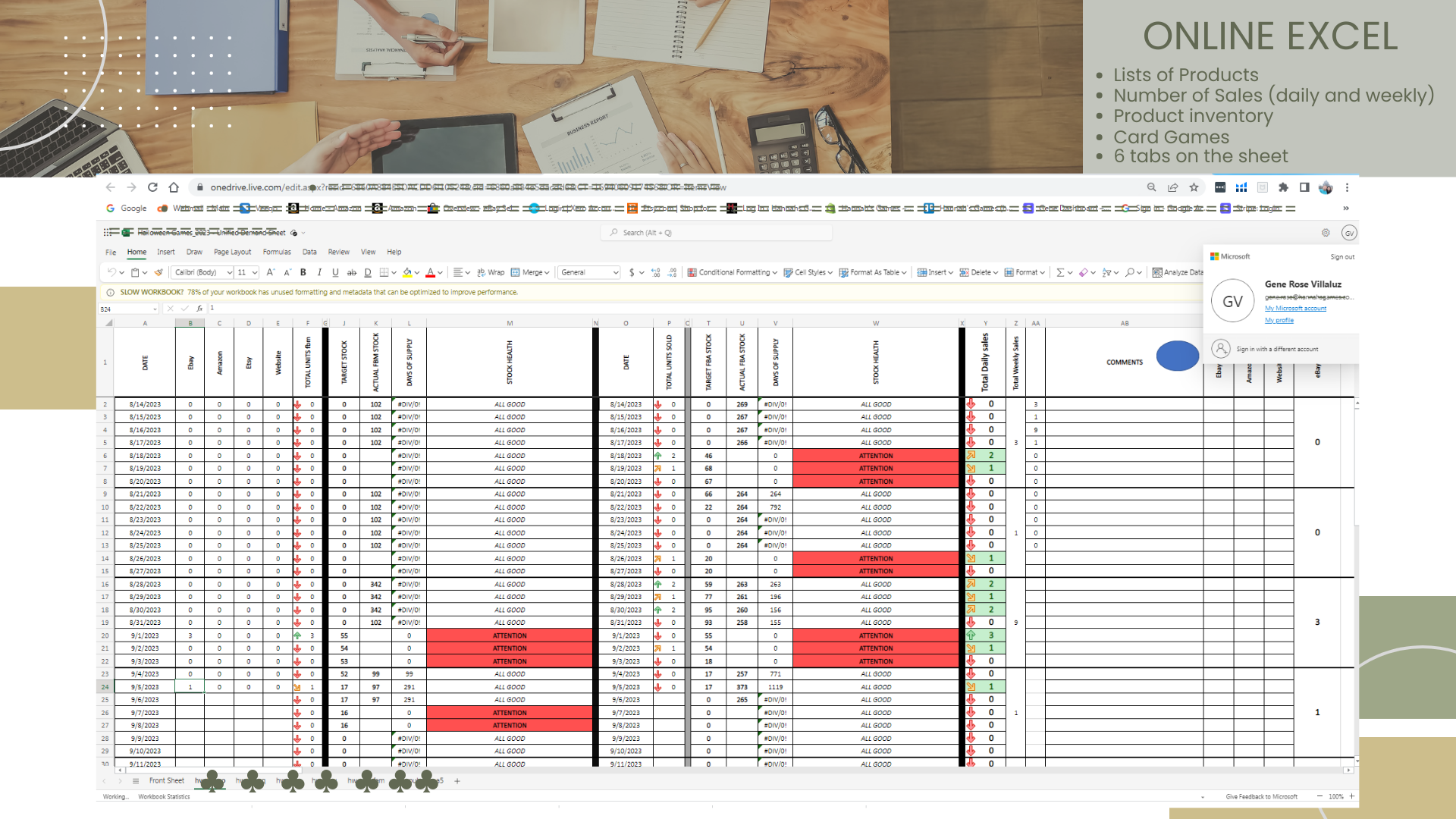Click the Insert Function fx icon
Image resolution: width=1456 pixels, height=819 pixels.
coord(199,309)
